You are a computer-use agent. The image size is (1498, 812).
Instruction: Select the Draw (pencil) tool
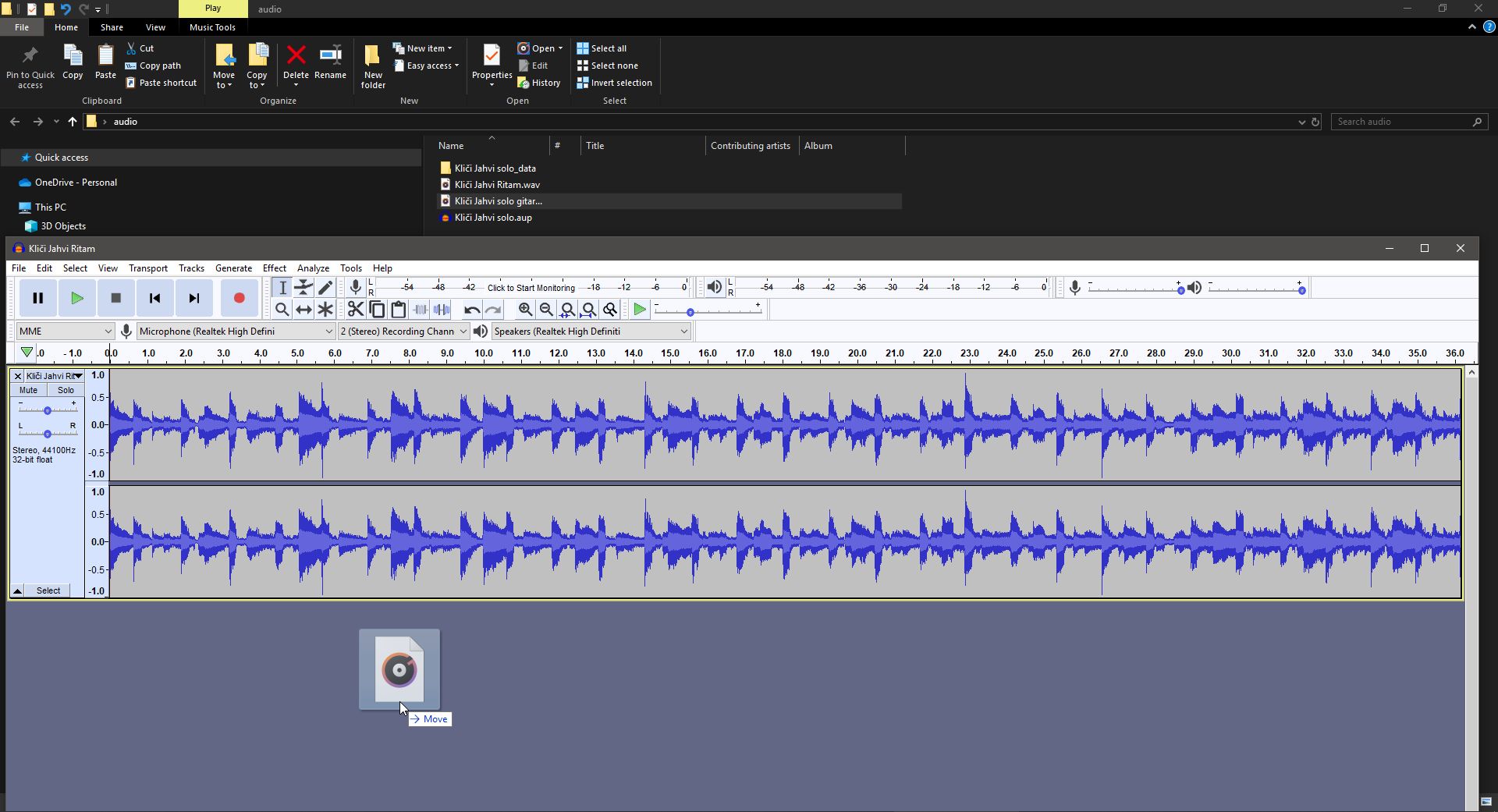[325, 288]
